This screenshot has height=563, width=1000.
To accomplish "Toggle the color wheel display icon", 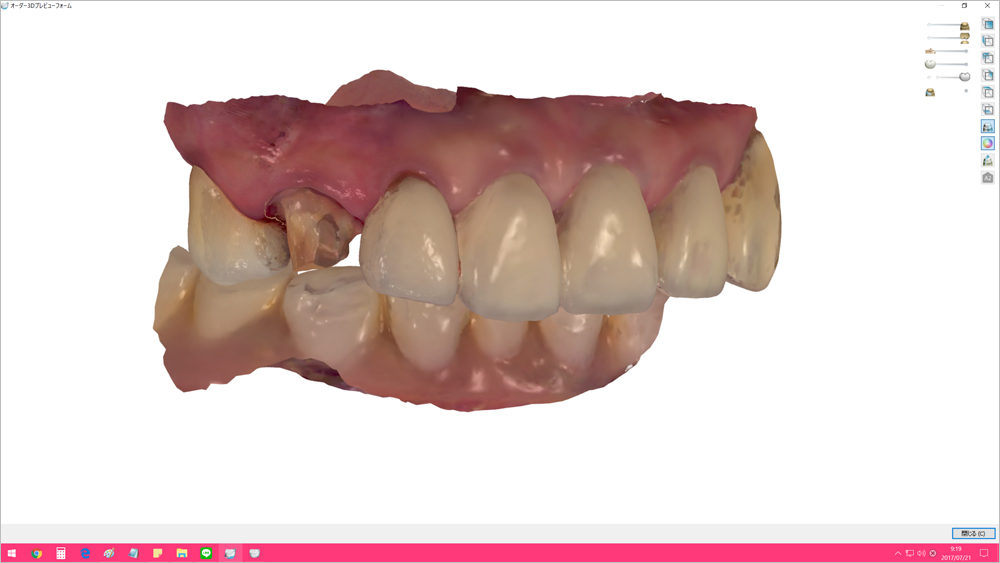I will click(988, 144).
